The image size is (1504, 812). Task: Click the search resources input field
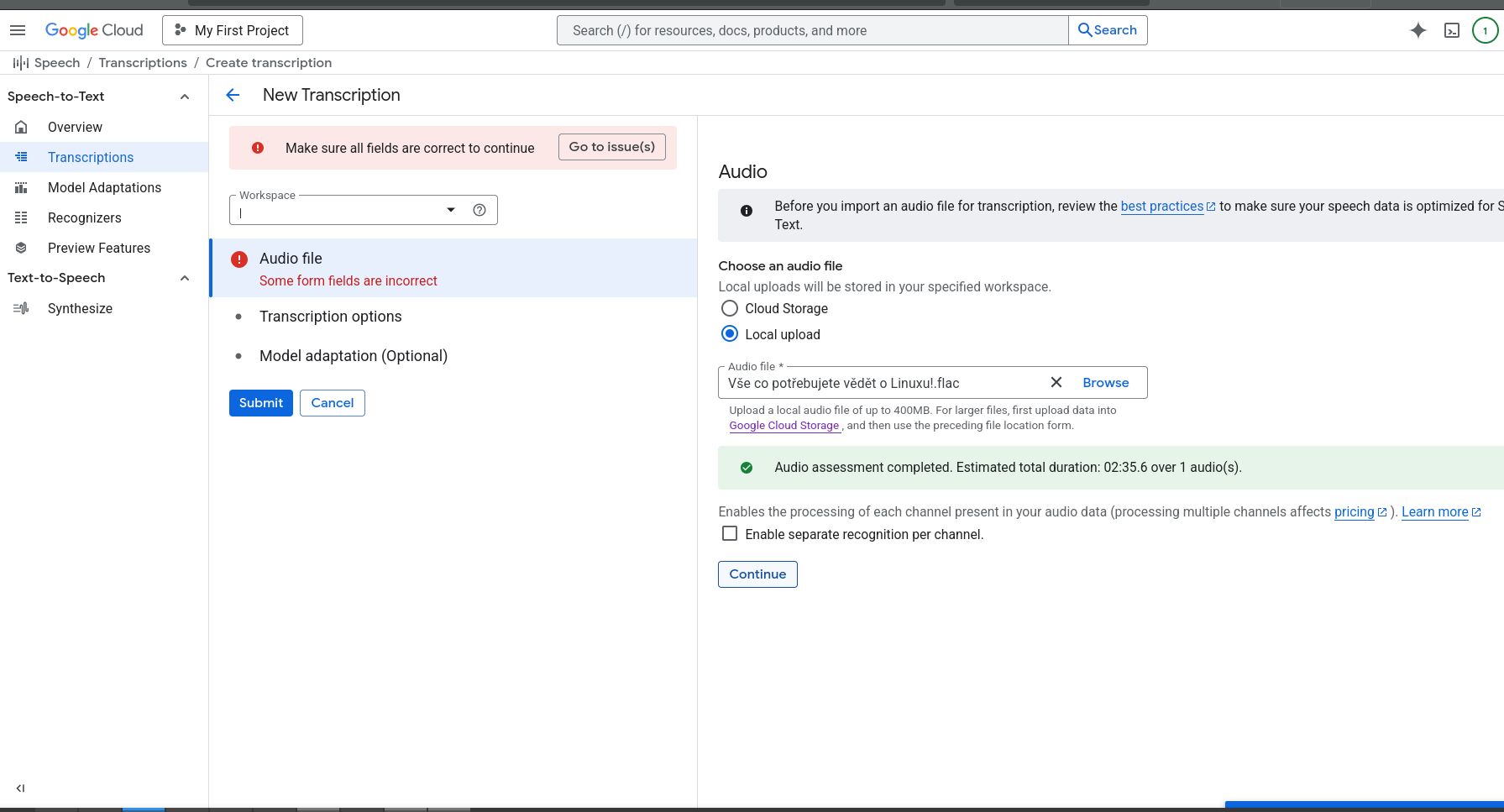pyautogui.click(x=812, y=30)
